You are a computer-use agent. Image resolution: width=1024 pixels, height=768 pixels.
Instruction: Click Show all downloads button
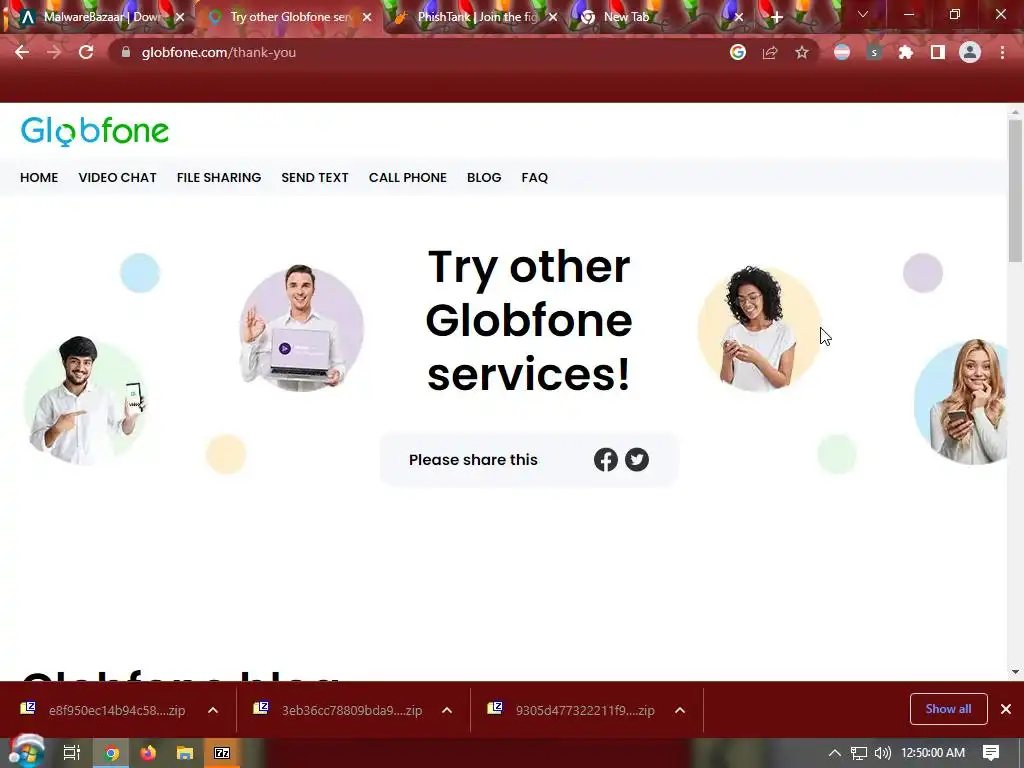coord(948,709)
